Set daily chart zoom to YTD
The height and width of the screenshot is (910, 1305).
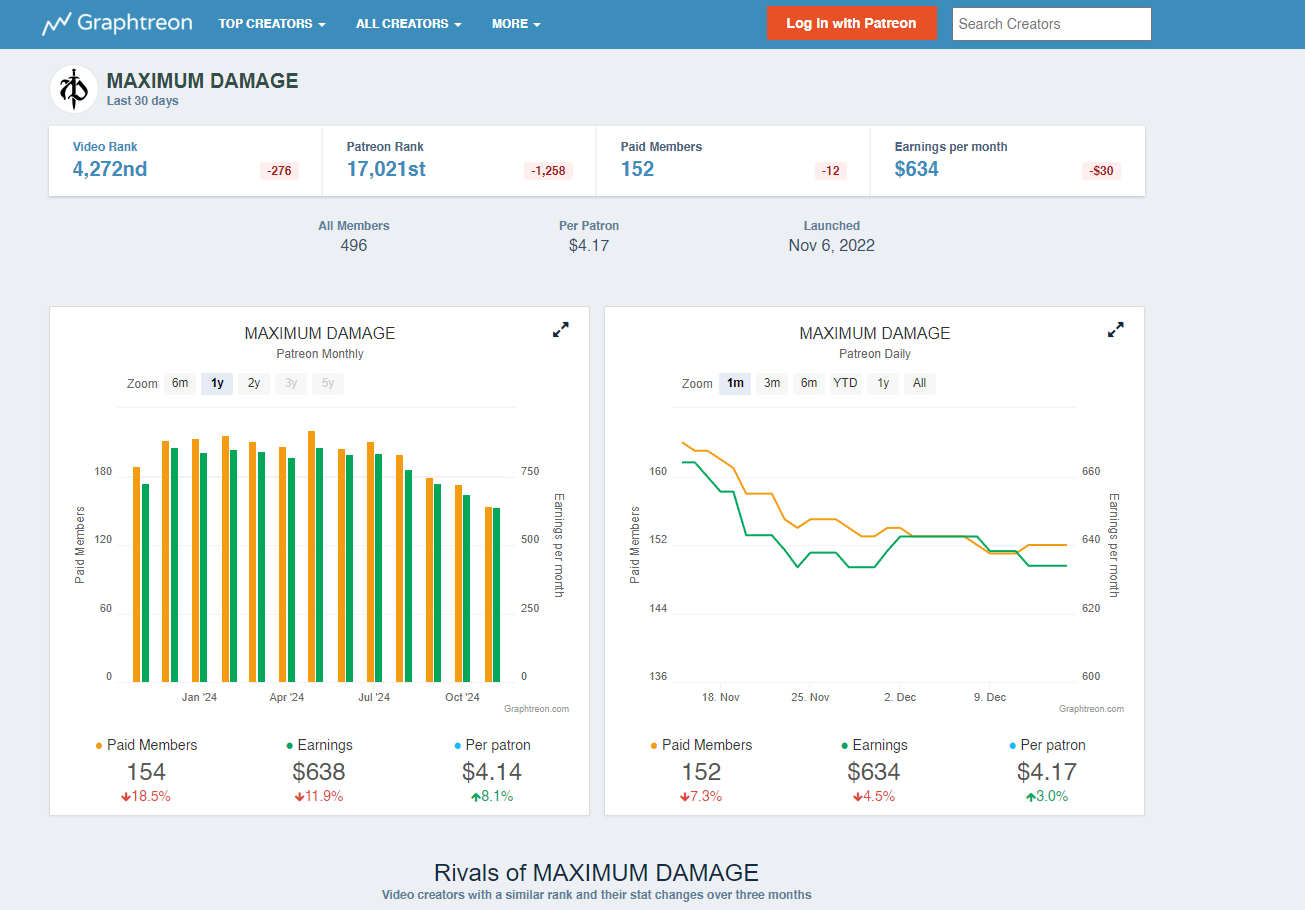pos(846,383)
